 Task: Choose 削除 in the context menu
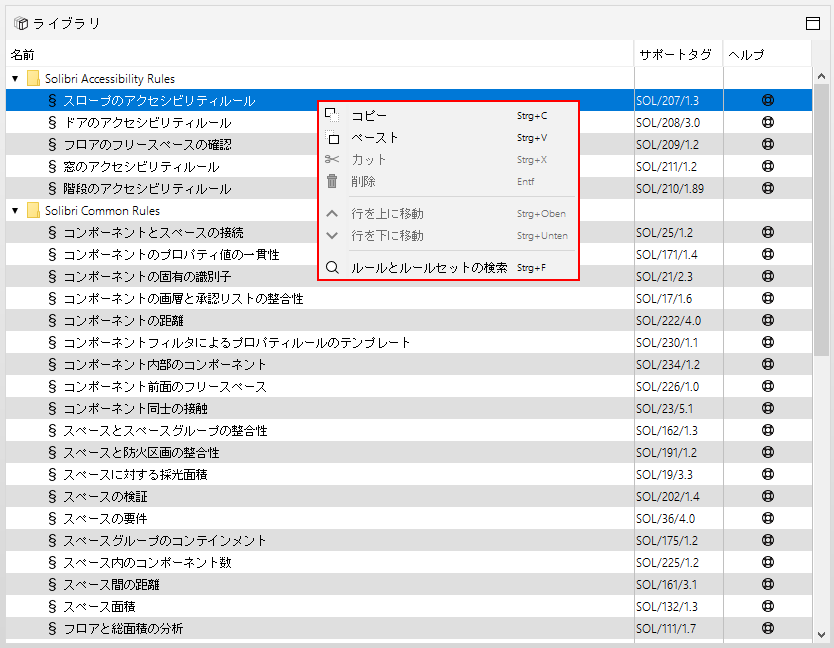coord(448,181)
